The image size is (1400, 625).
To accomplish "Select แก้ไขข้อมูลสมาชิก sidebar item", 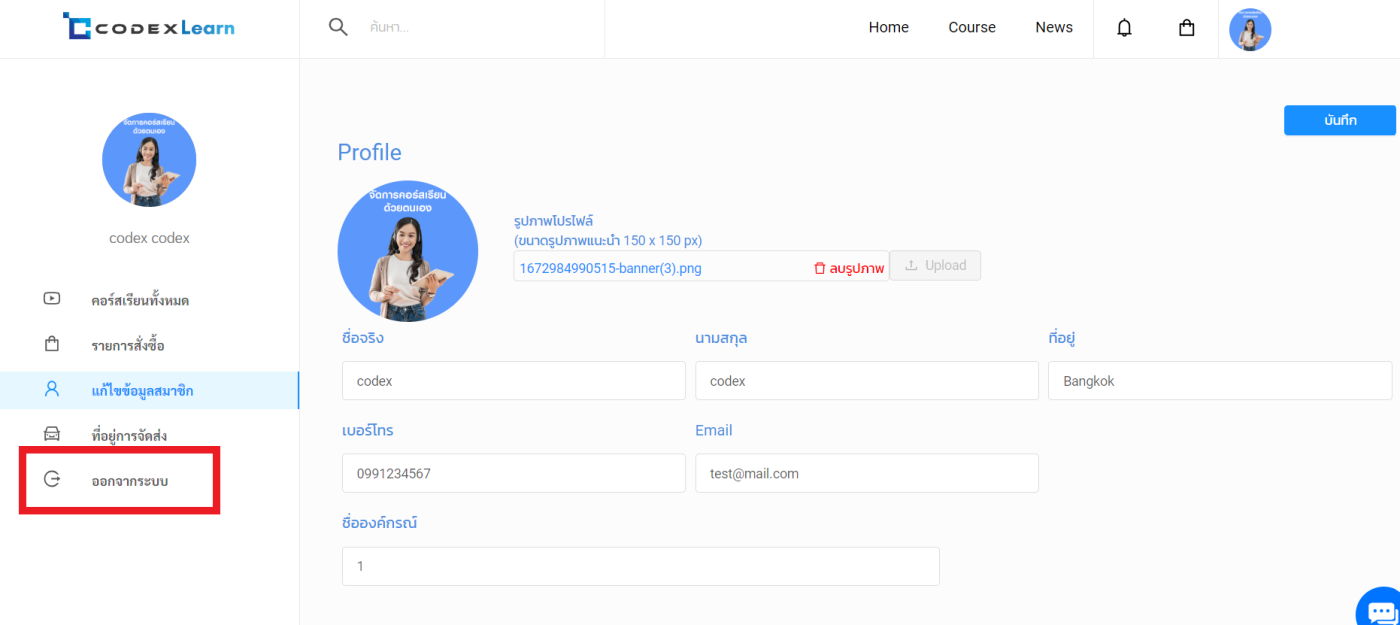I will (142, 390).
